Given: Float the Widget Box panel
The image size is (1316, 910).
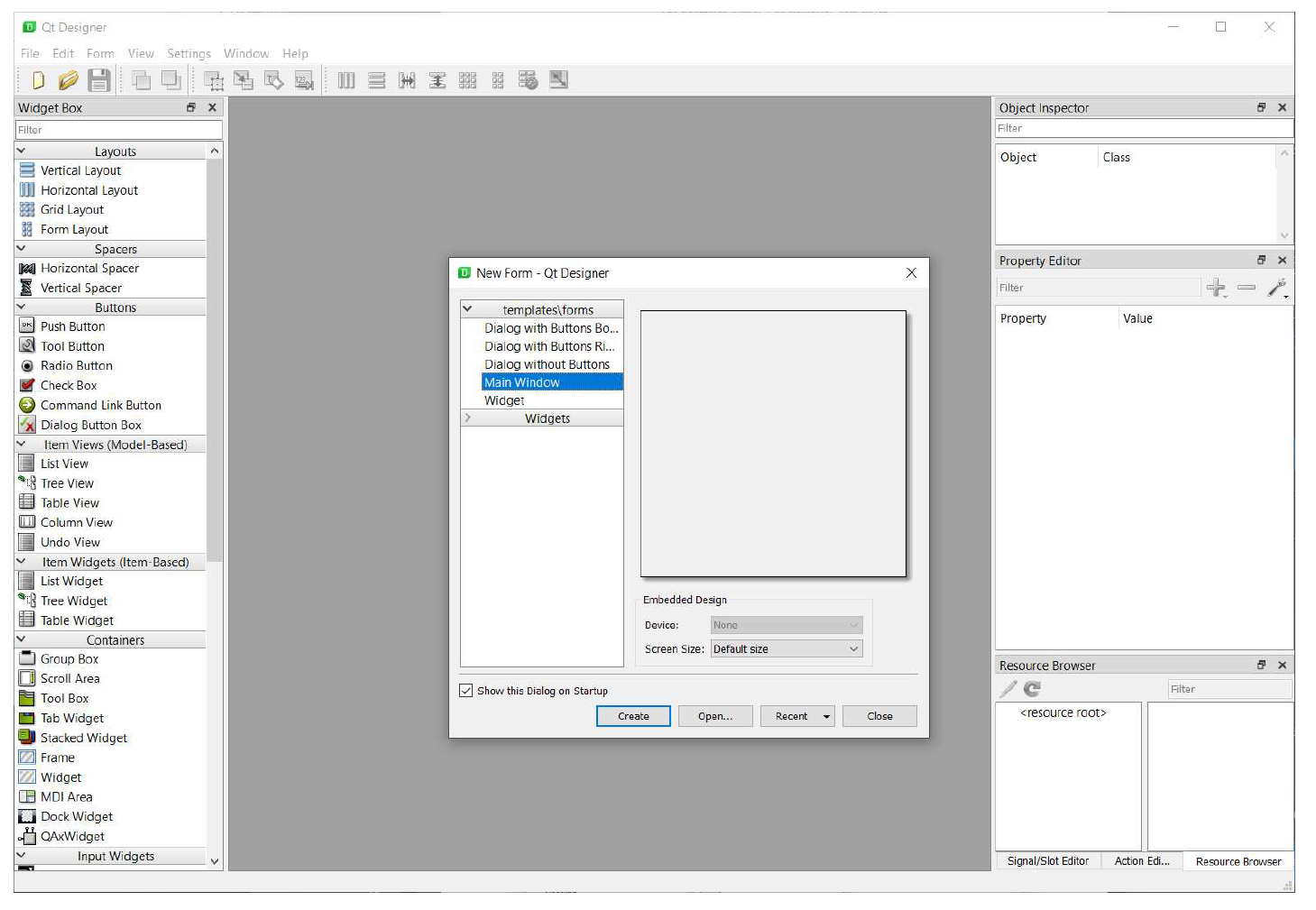Looking at the screenshot, I should click(190, 107).
